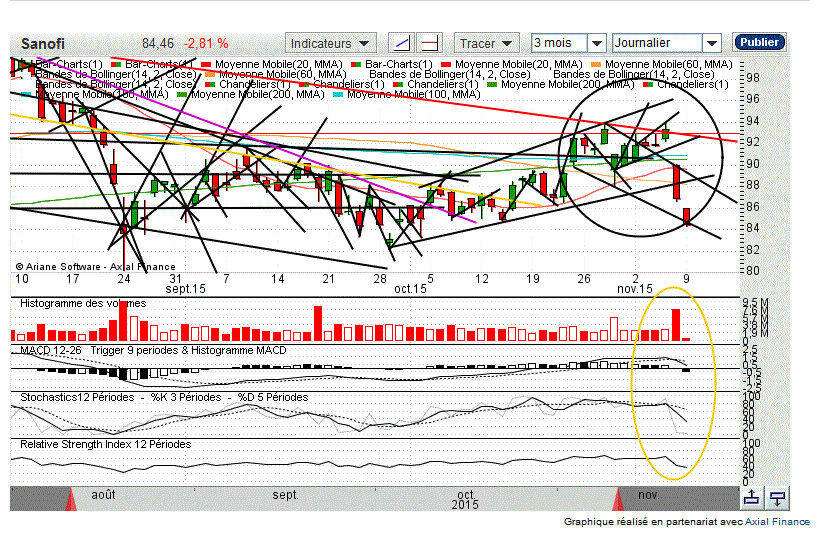
Task: Click the août label in timeline bar
Action: tap(103, 495)
